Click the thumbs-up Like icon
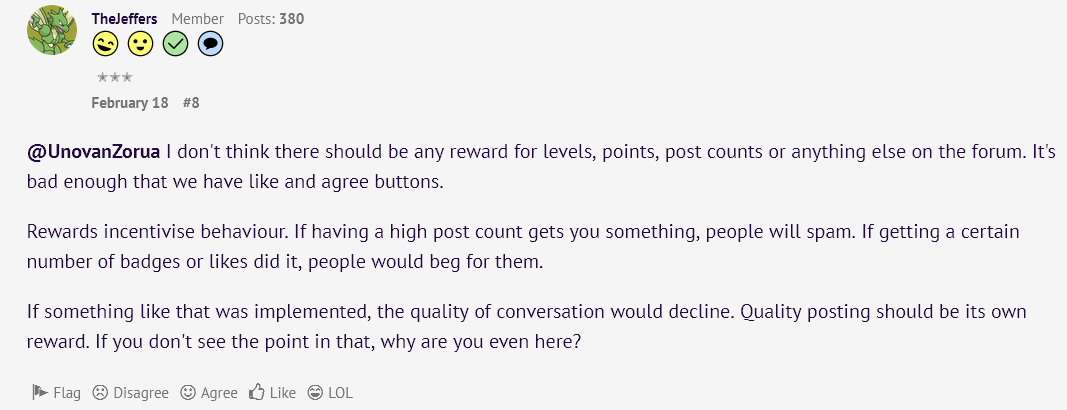 click(257, 392)
